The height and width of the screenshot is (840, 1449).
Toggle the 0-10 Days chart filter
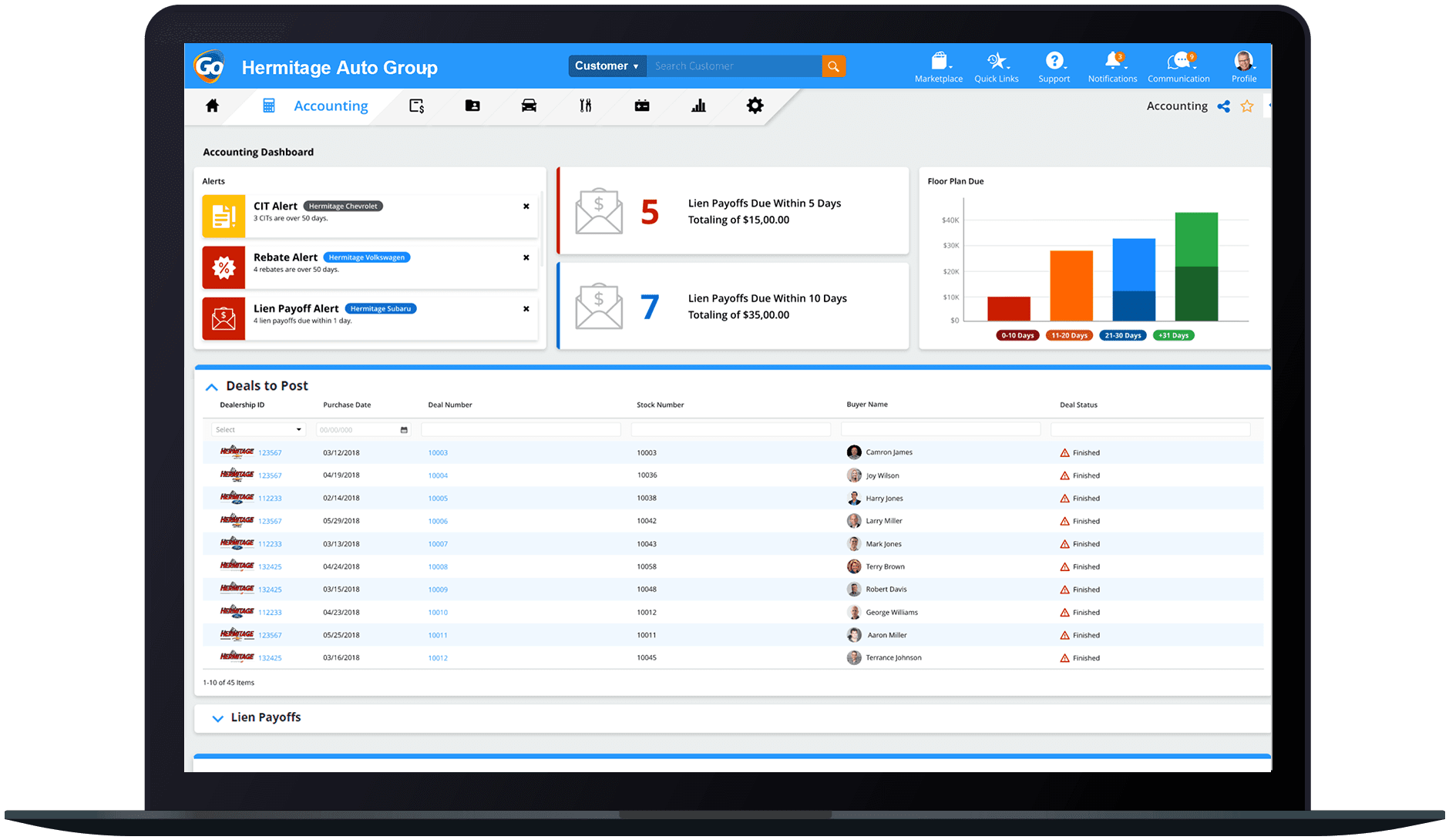coord(1017,335)
